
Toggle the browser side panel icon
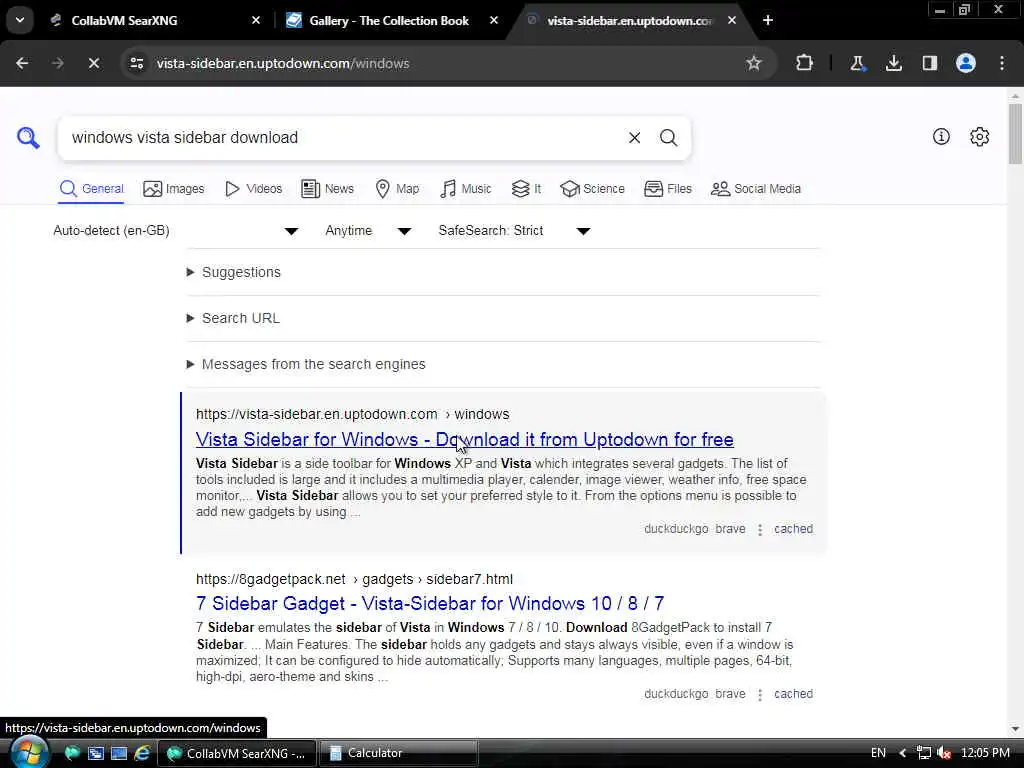pos(930,63)
